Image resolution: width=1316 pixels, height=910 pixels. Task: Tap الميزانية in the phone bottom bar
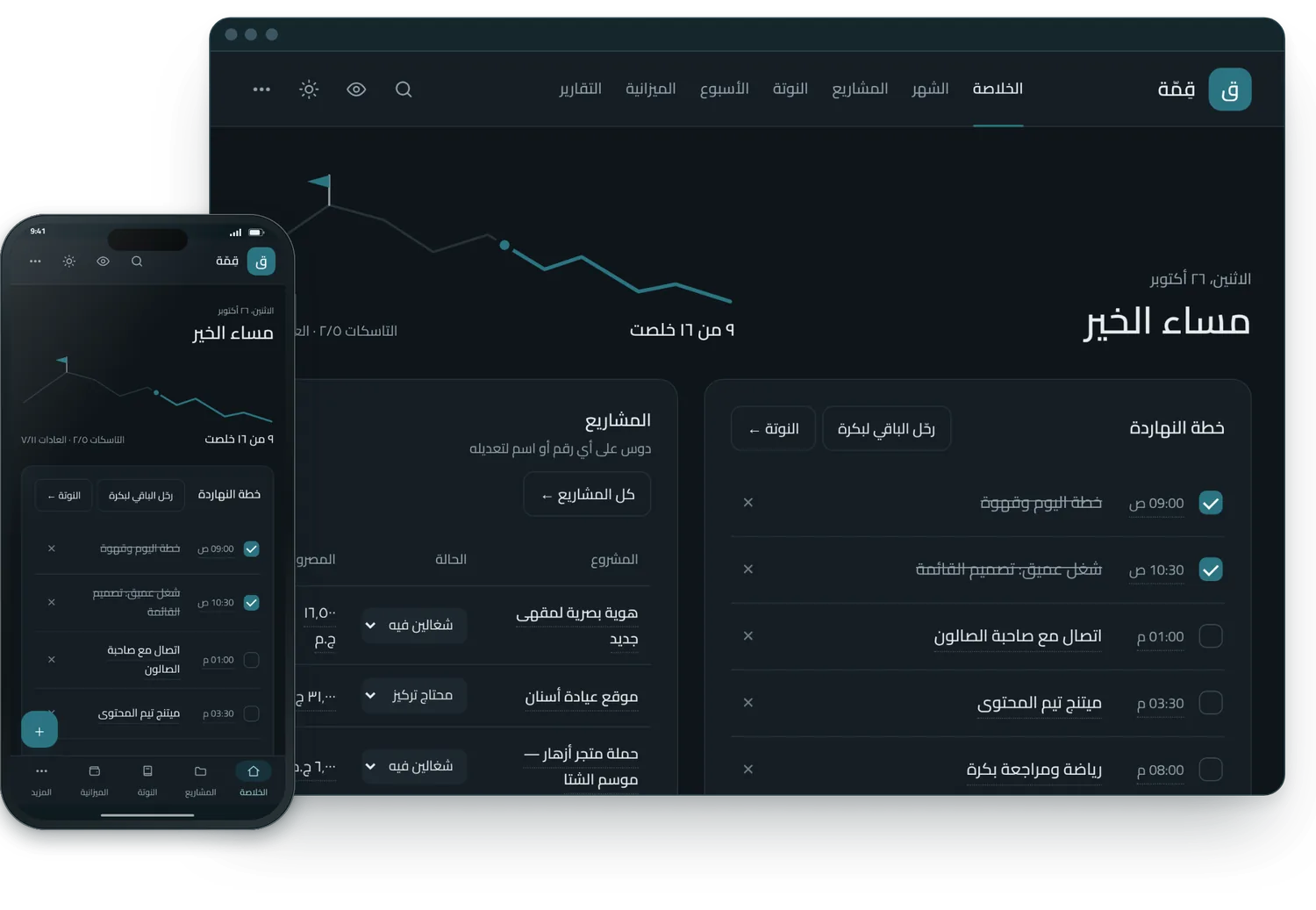(95, 780)
